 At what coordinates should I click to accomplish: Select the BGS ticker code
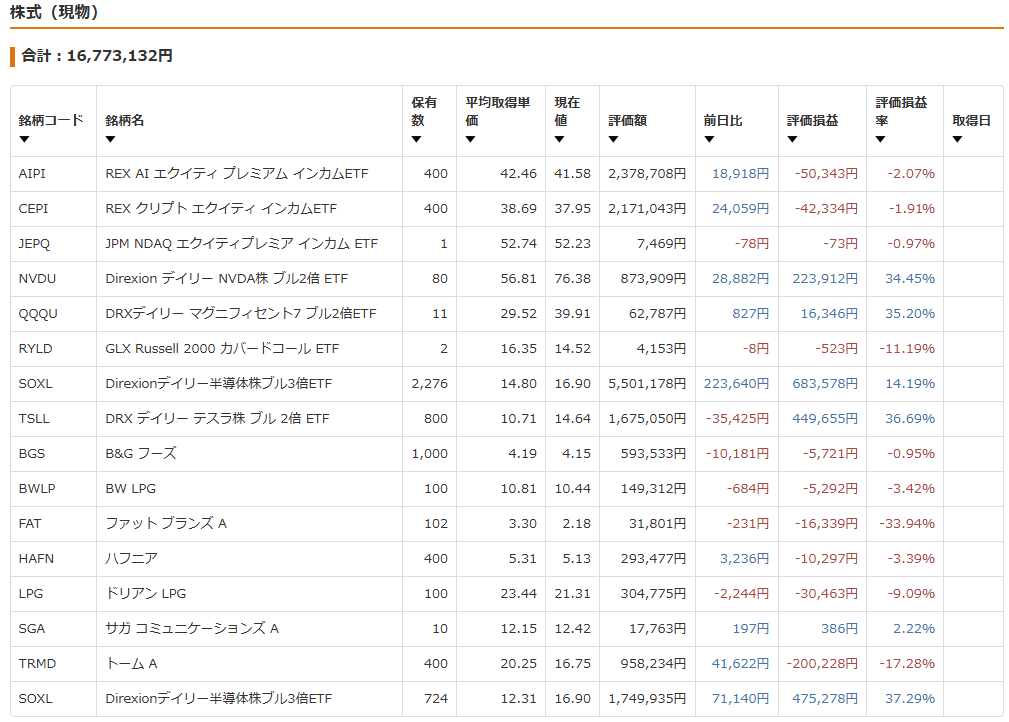click(32, 454)
